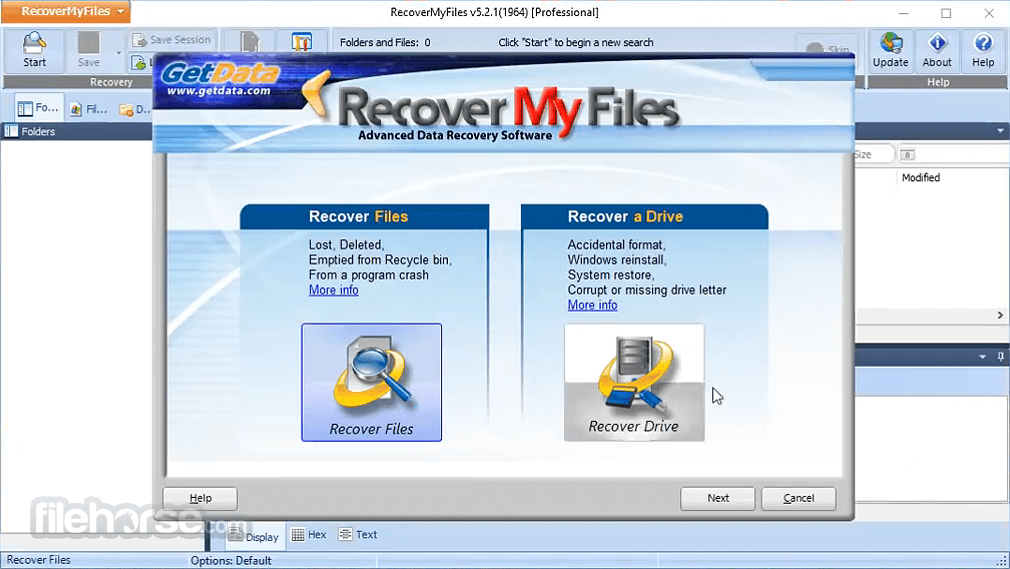Expand the Save button dropdown arrow
1010x569 pixels.
118,53
